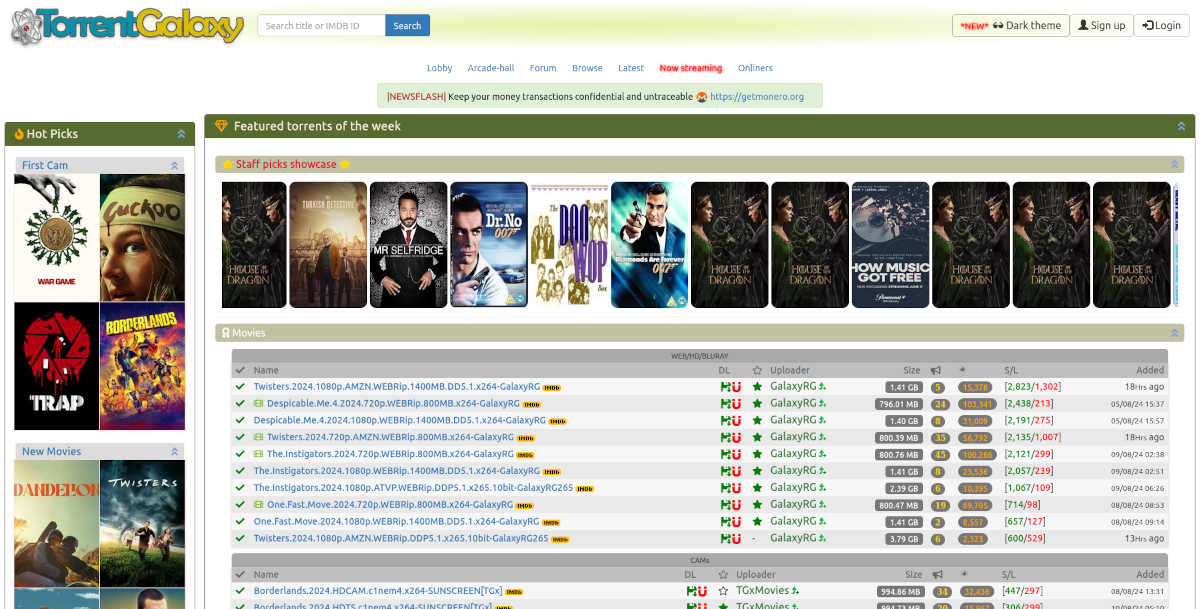
Task: Download torrent for Borderlands.2024.HDCAM SUNSCREEN
Action: click(691, 591)
